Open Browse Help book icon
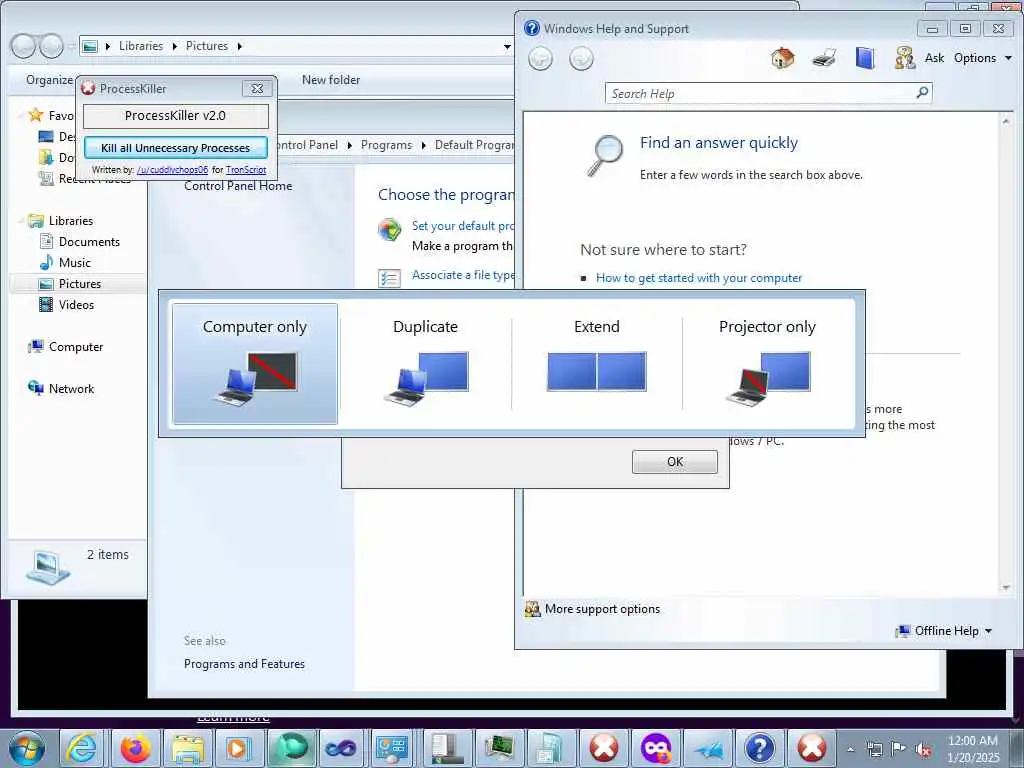The width and height of the screenshot is (1024, 768). point(865,58)
